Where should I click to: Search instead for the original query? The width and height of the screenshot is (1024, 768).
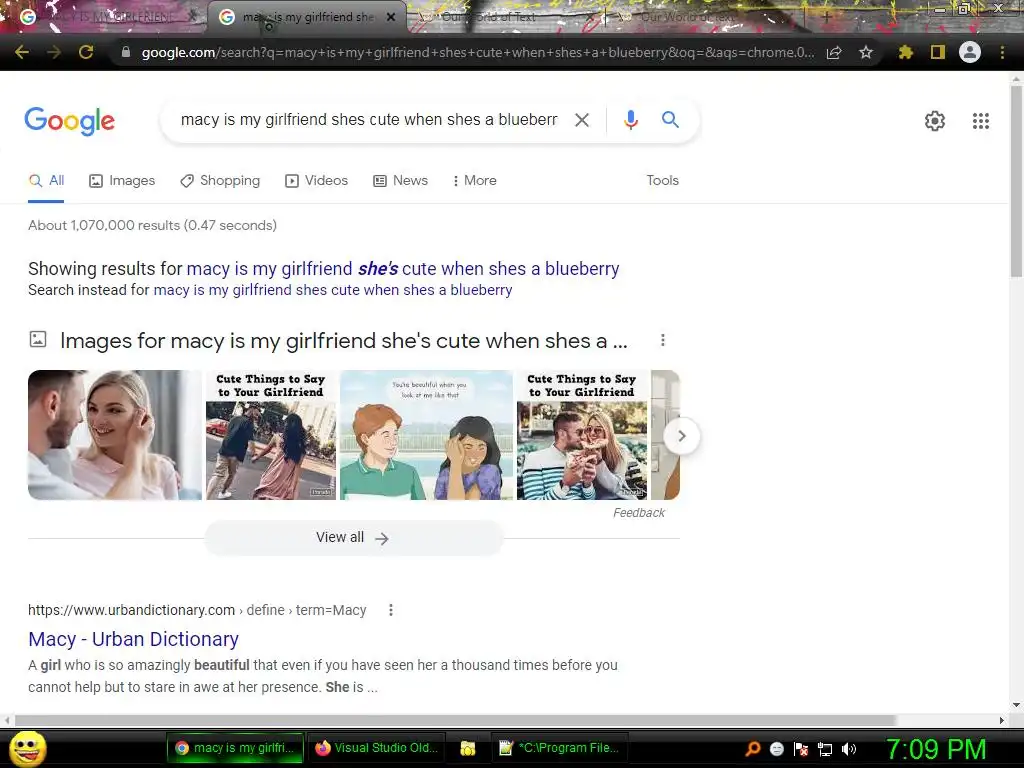(x=332, y=290)
